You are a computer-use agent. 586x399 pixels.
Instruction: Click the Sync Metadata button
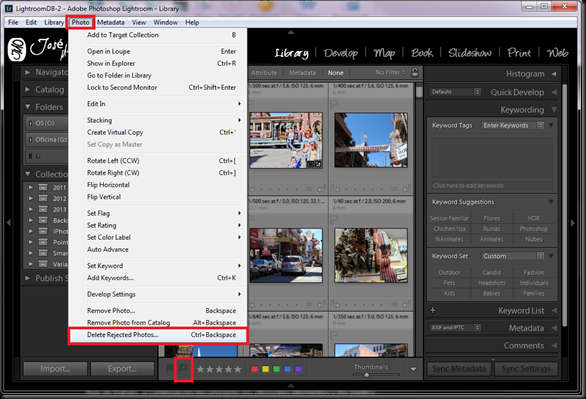click(x=459, y=369)
